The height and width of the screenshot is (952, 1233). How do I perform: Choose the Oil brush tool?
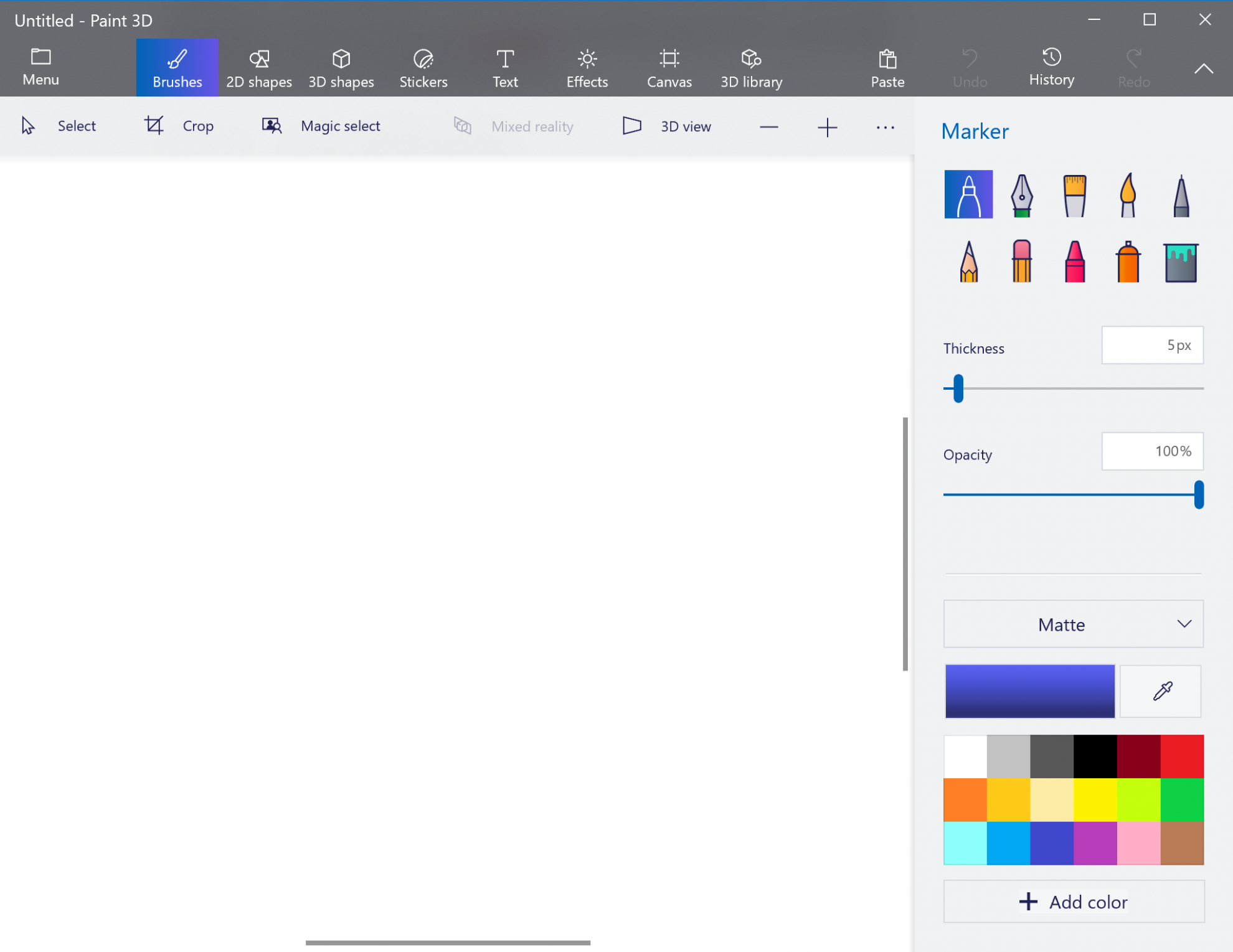(1074, 194)
